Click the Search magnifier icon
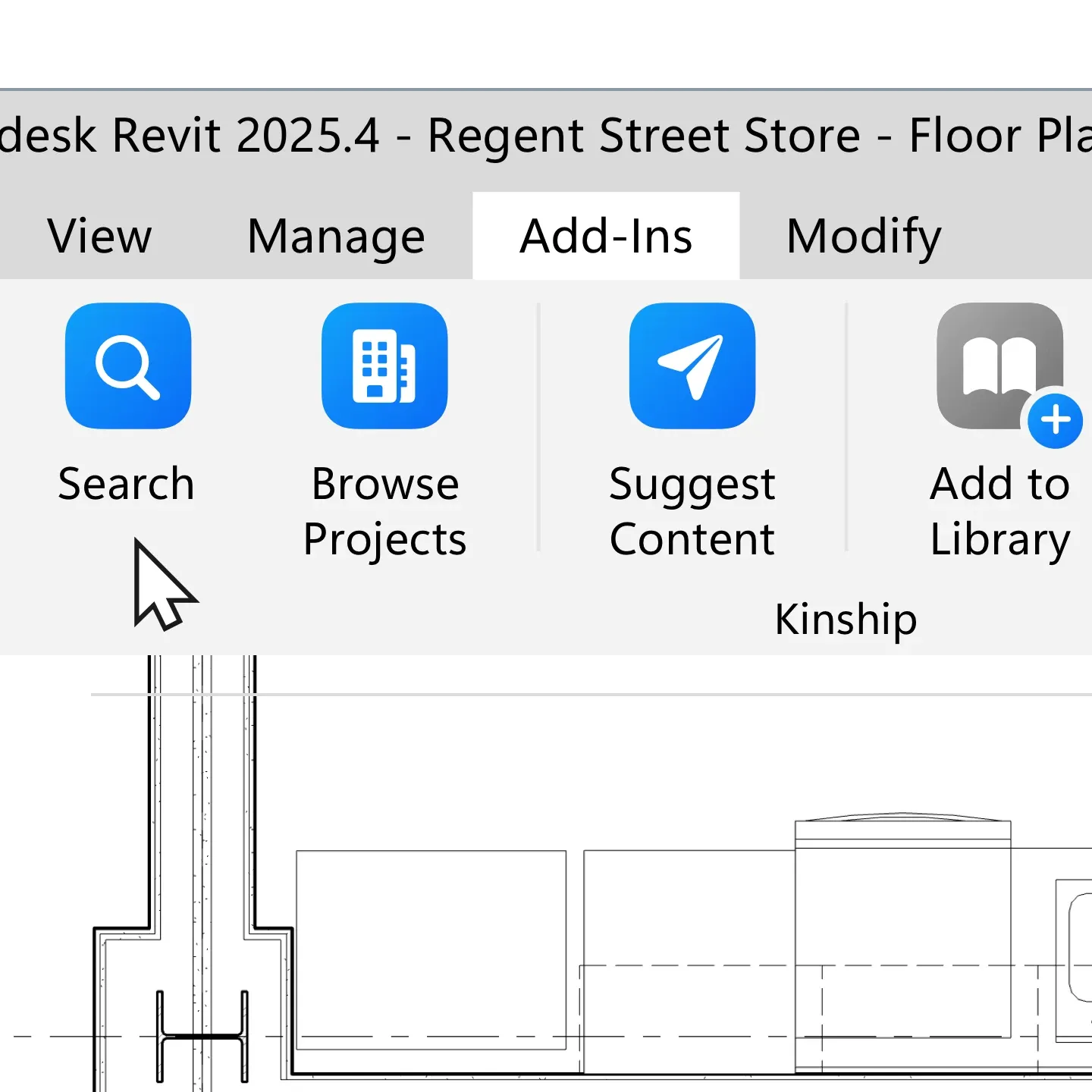 [128, 366]
